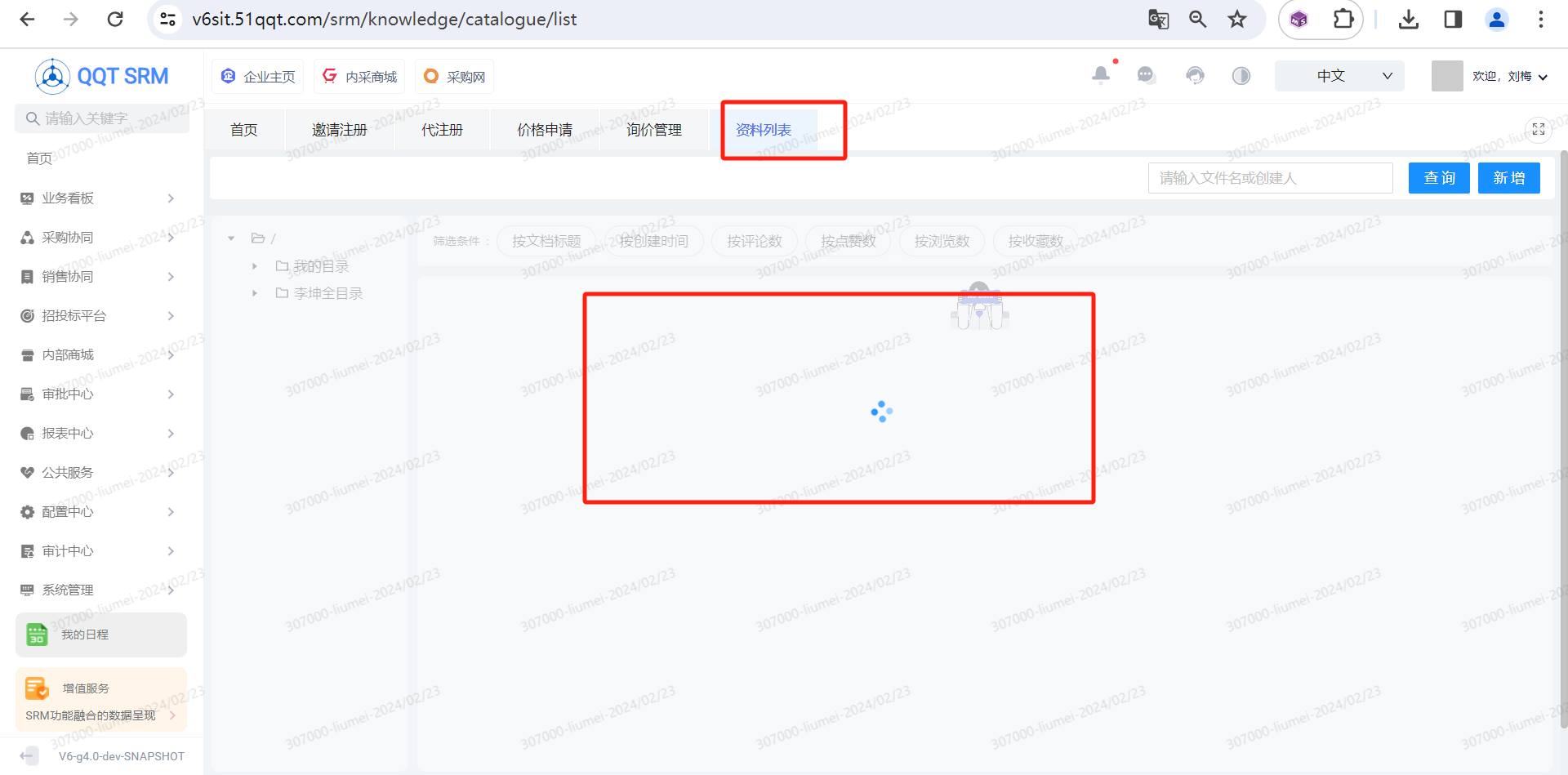Toggle the dark/light theme icon

coord(1241,76)
